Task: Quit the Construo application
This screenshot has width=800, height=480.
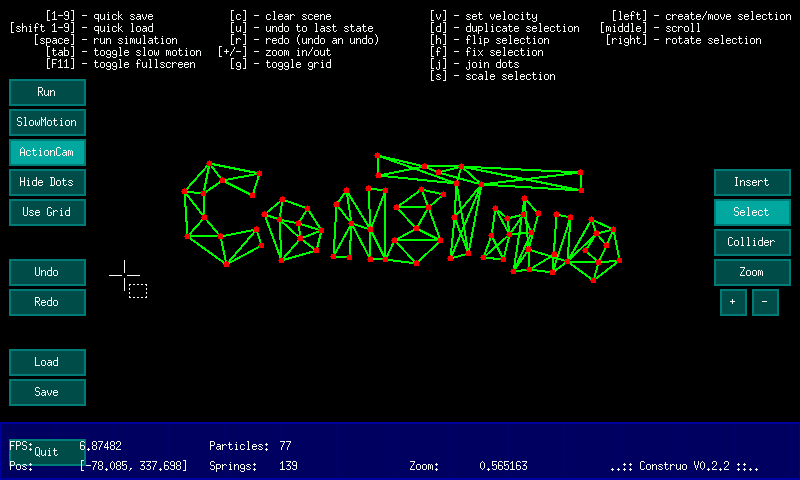Action: [47, 452]
